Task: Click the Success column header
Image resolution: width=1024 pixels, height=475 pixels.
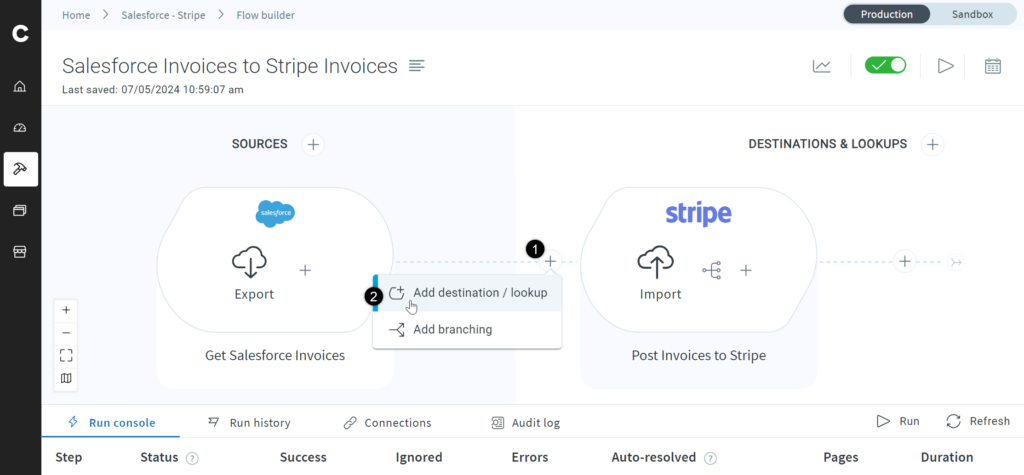Action: click(x=303, y=457)
